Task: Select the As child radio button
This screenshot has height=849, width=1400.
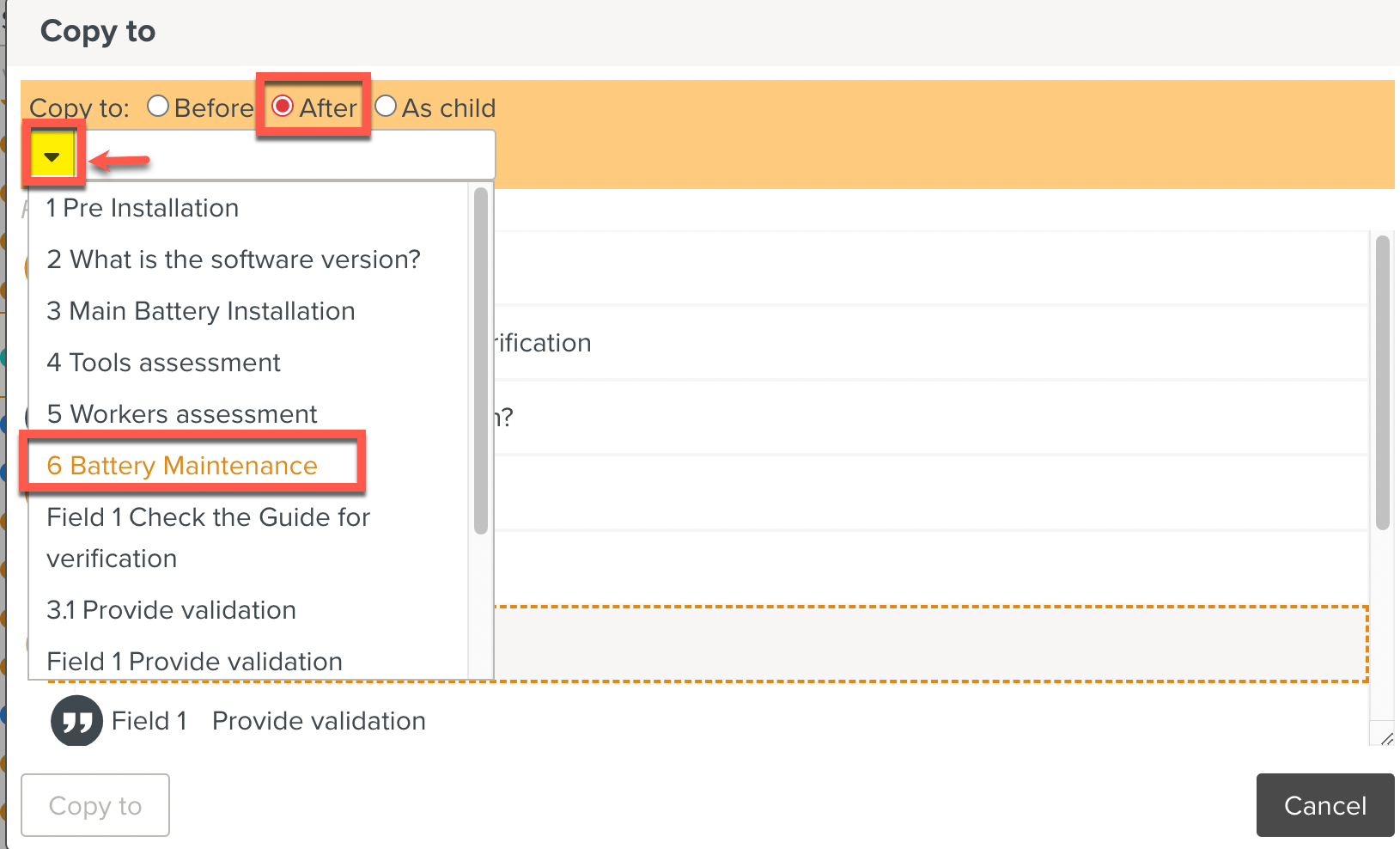Action: click(x=386, y=106)
